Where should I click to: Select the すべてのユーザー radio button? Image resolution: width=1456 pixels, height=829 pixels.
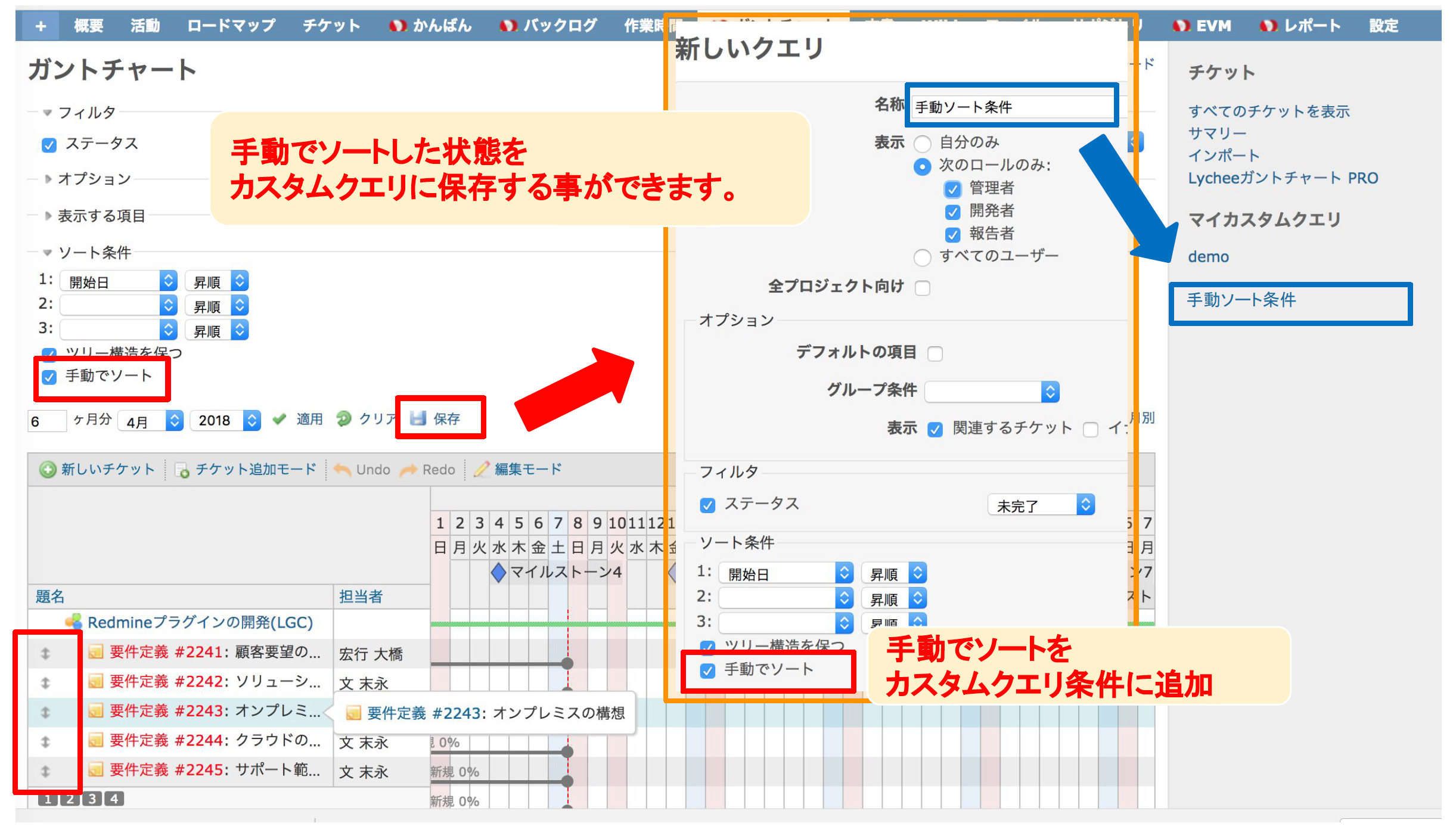[x=922, y=257]
